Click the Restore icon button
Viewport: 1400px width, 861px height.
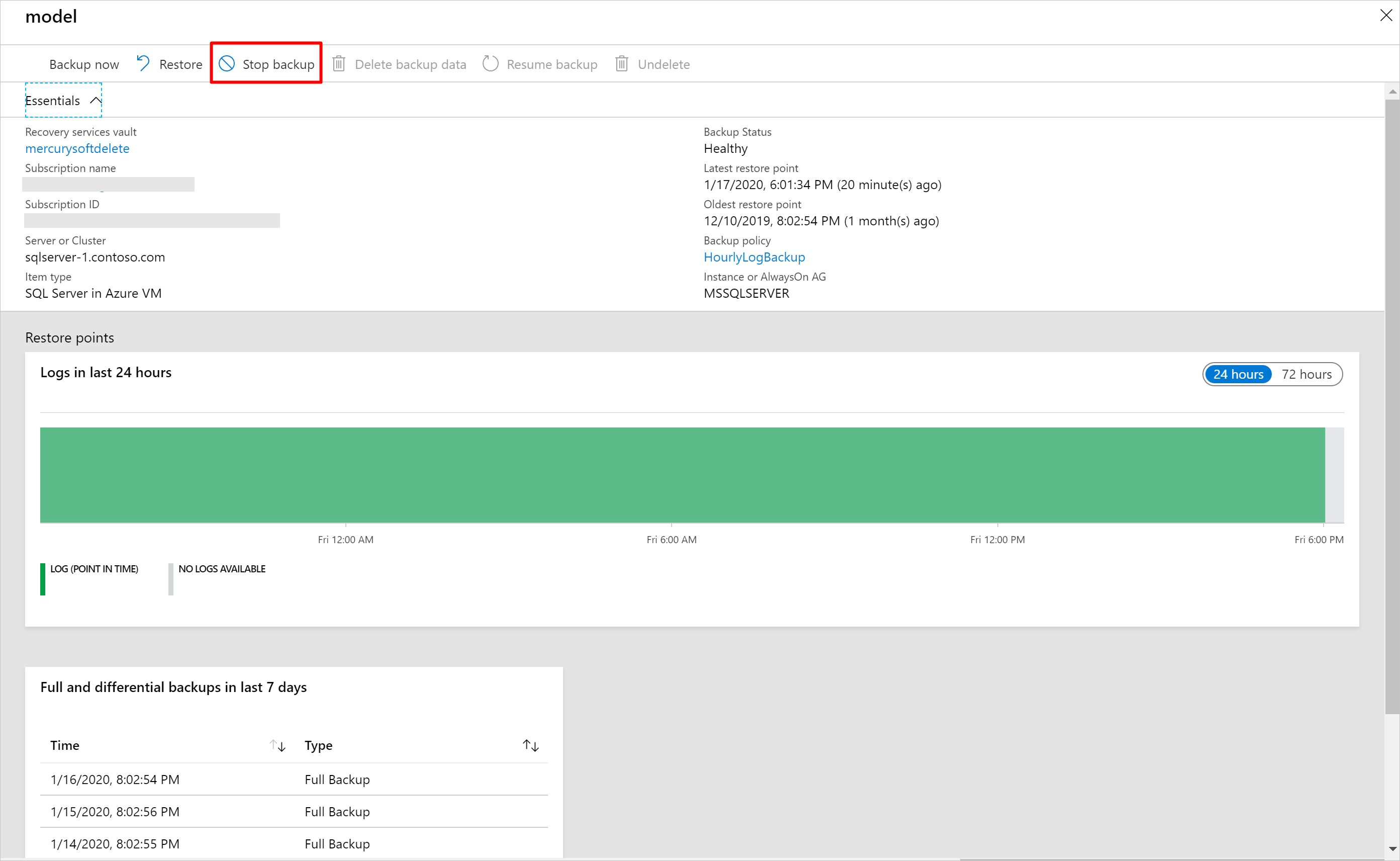144,63
